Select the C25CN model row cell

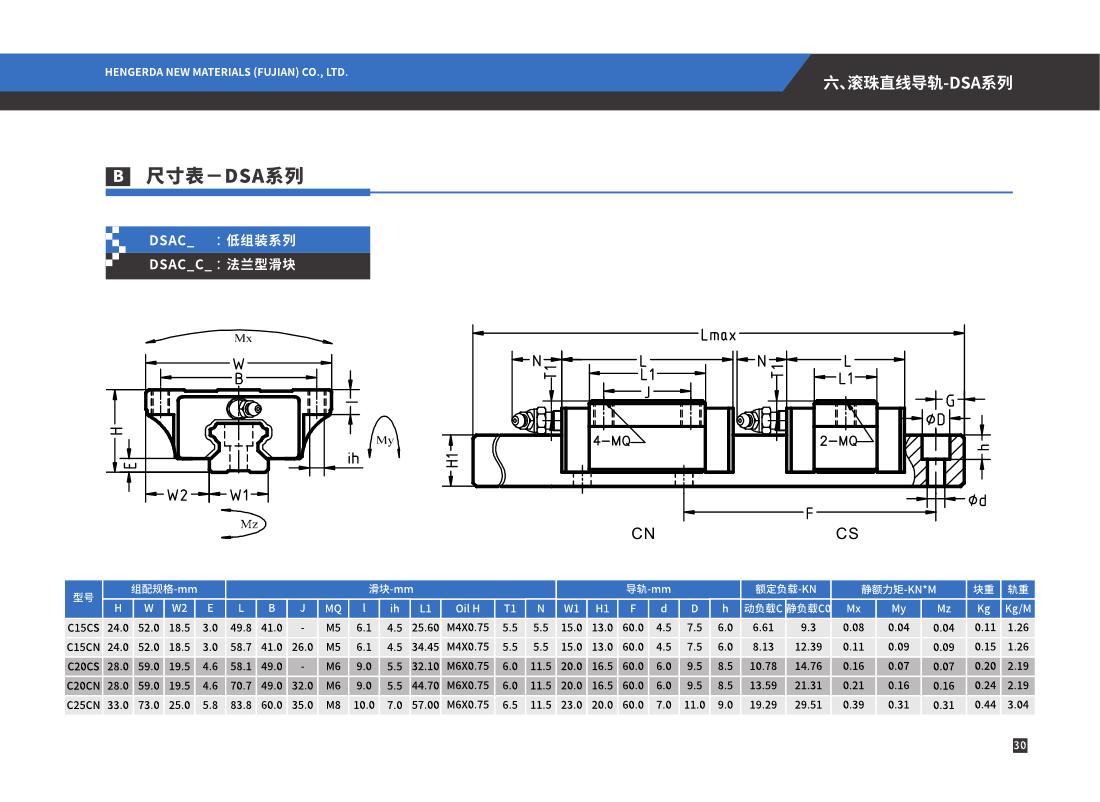click(x=83, y=704)
